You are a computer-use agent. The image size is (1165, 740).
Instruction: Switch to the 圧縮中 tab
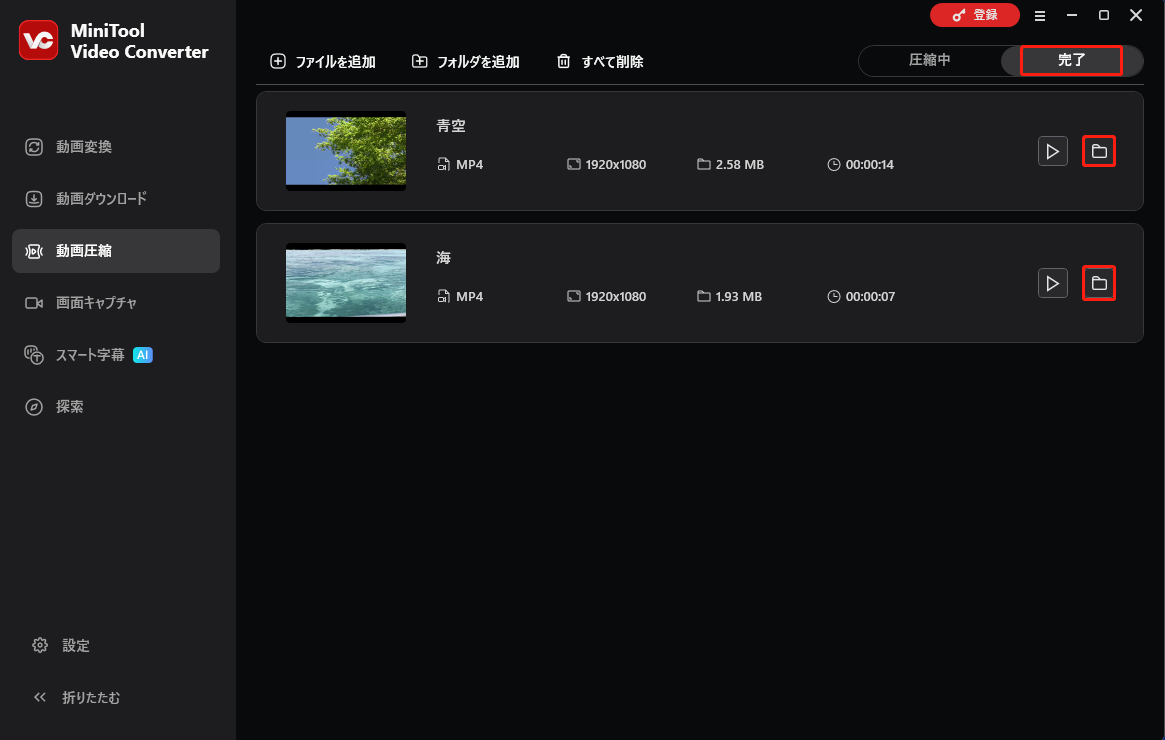[x=930, y=60]
